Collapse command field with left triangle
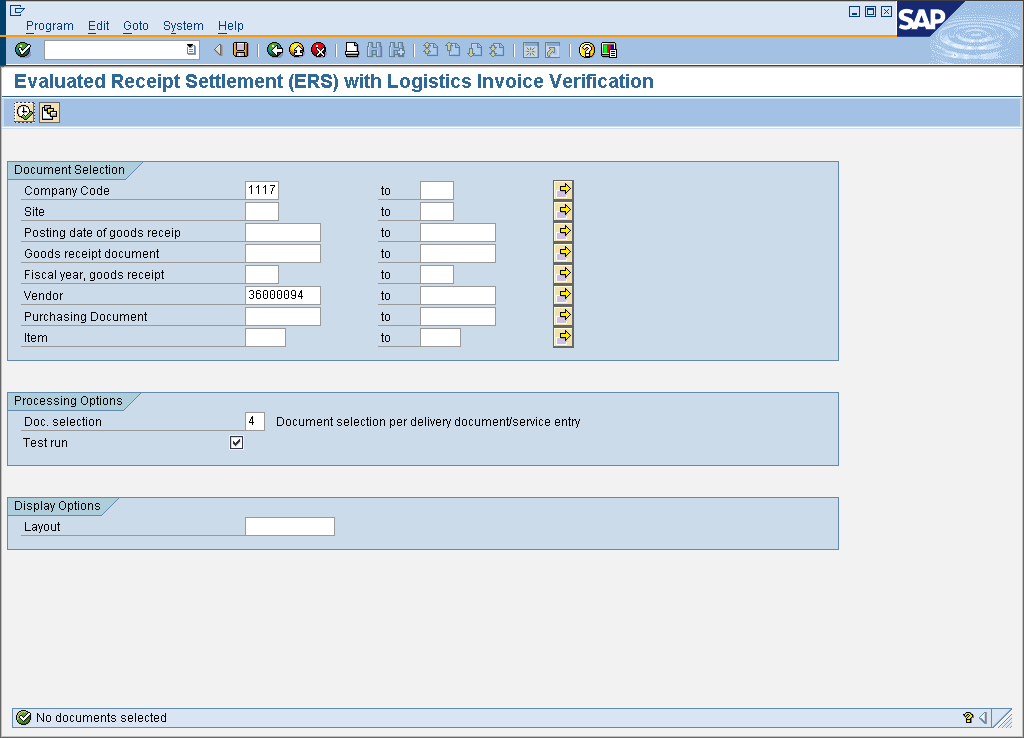 (x=219, y=50)
